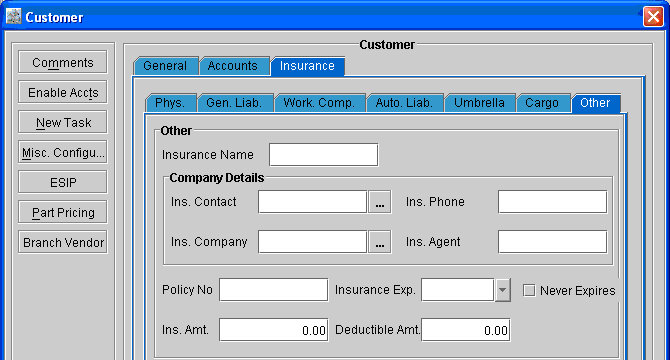Image resolution: width=670 pixels, height=360 pixels.
Task: Switch to the General tab
Action: coord(165,66)
